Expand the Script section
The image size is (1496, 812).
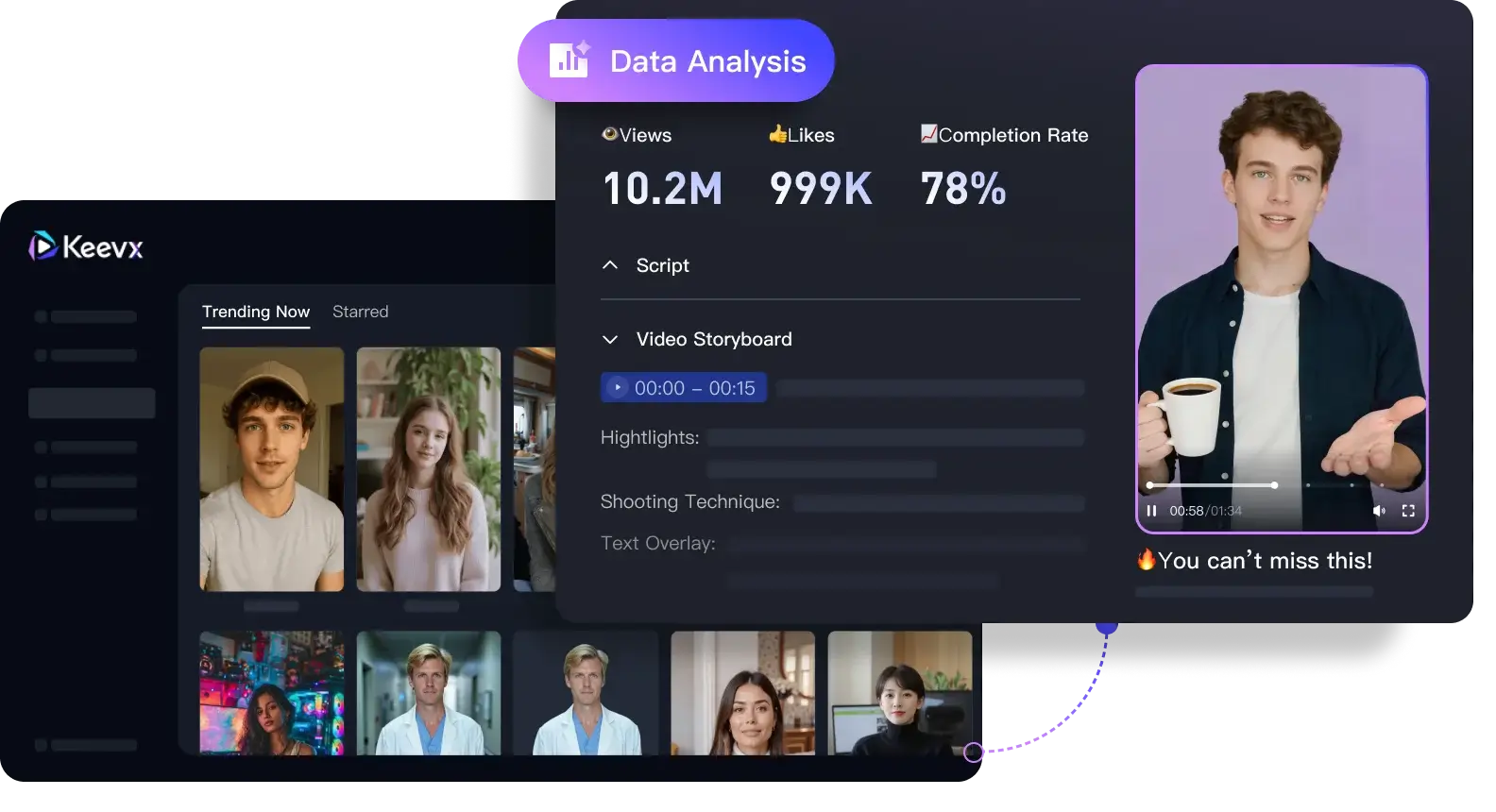pyautogui.click(x=610, y=265)
